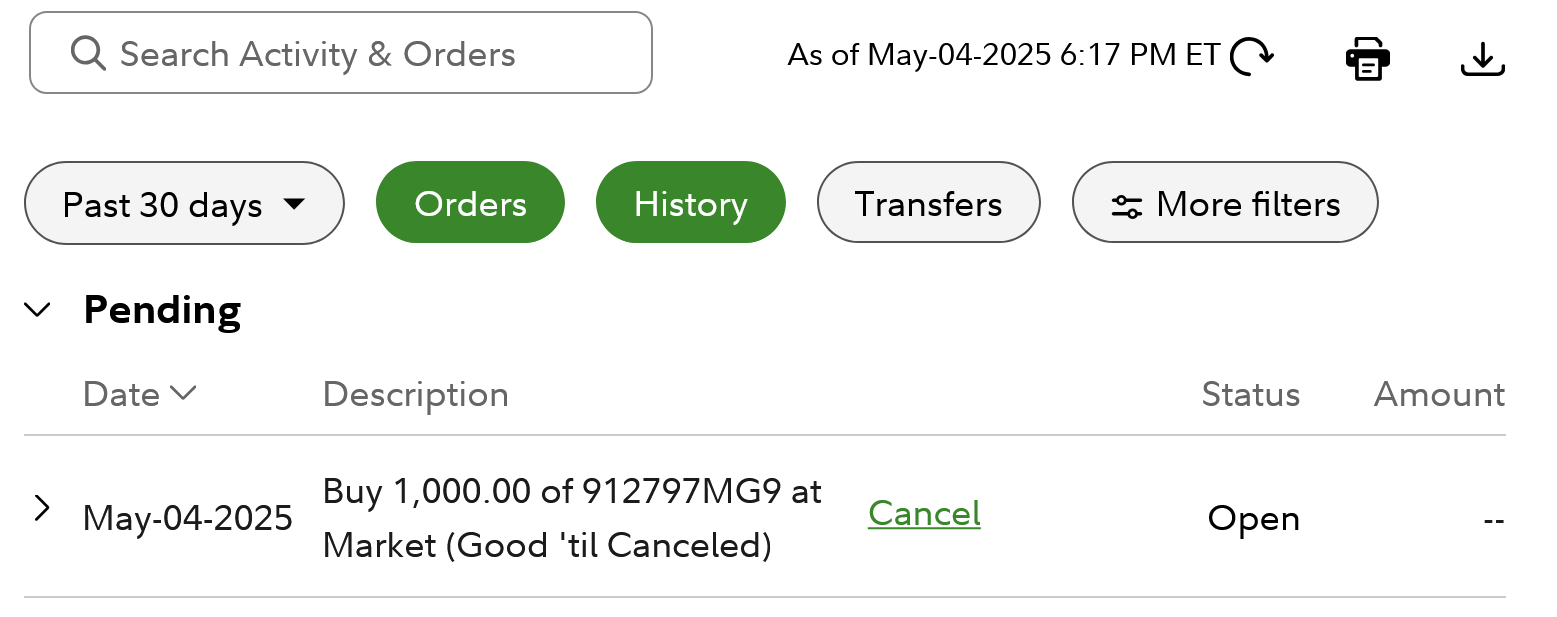Image resolution: width=1557 pixels, height=617 pixels.
Task: Click the sliders icon in More filters
Action: point(1127,206)
